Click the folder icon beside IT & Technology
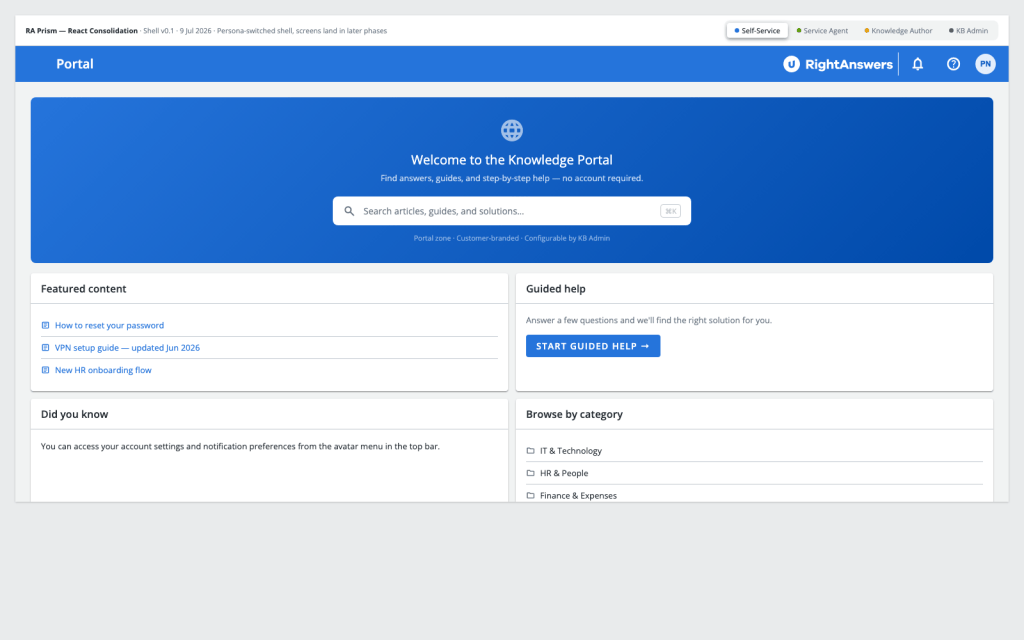Image resolution: width=1024 pixels, height=640 pixels. tap(530, 451)
